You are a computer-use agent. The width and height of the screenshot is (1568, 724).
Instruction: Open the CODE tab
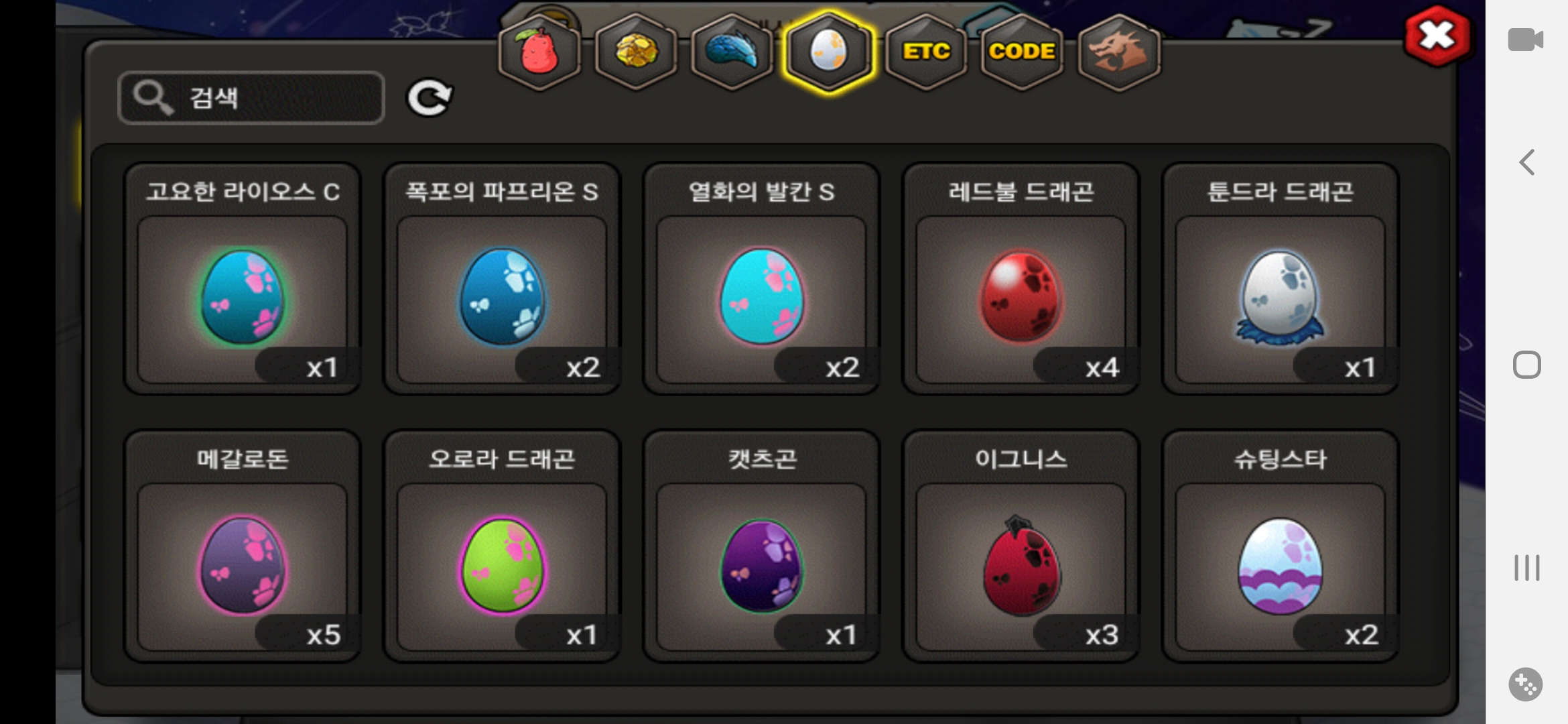tap(1022, 52)
